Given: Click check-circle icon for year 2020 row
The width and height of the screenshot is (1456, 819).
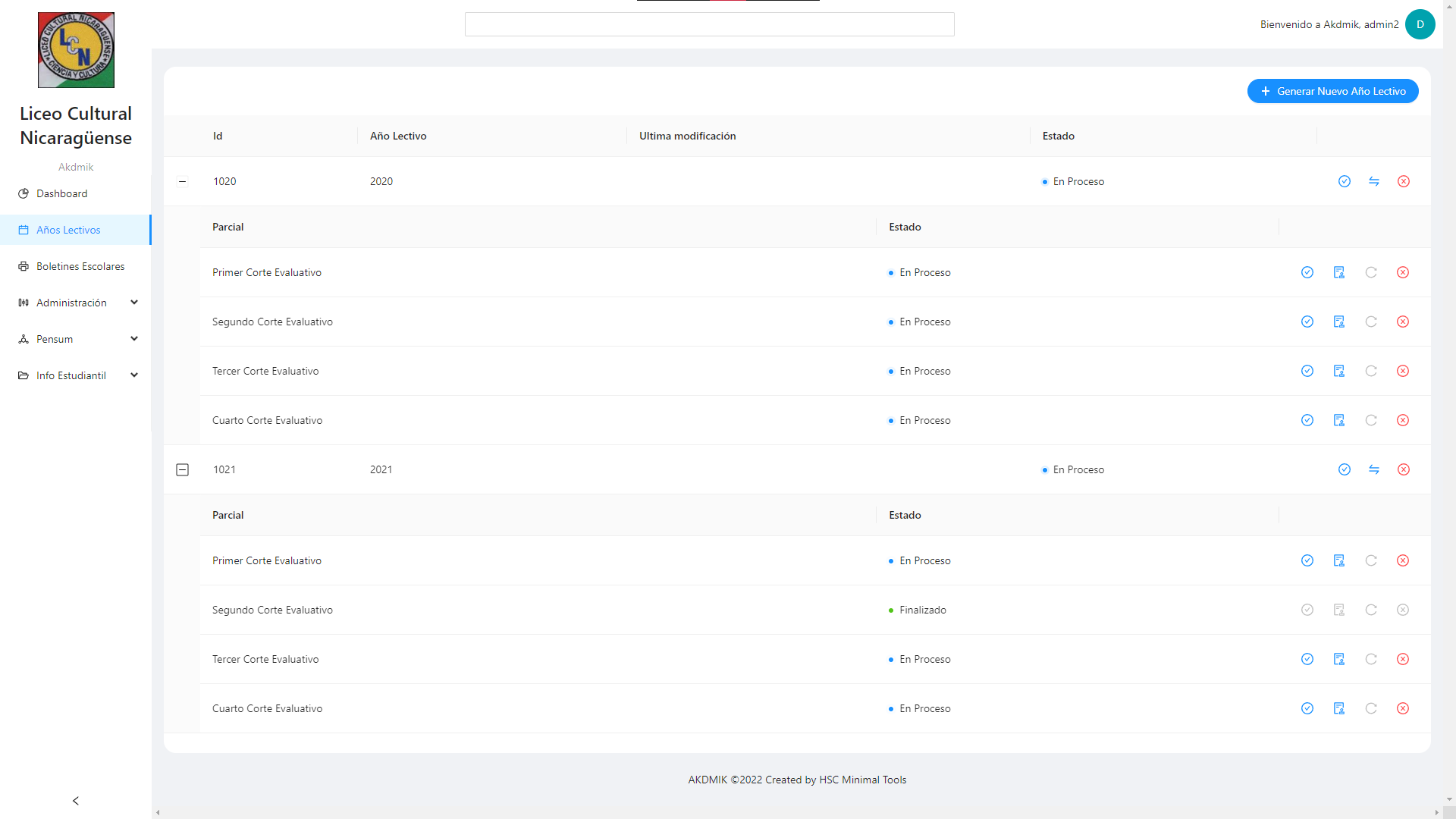Looking at the screenshot, I should (1345, 181).
